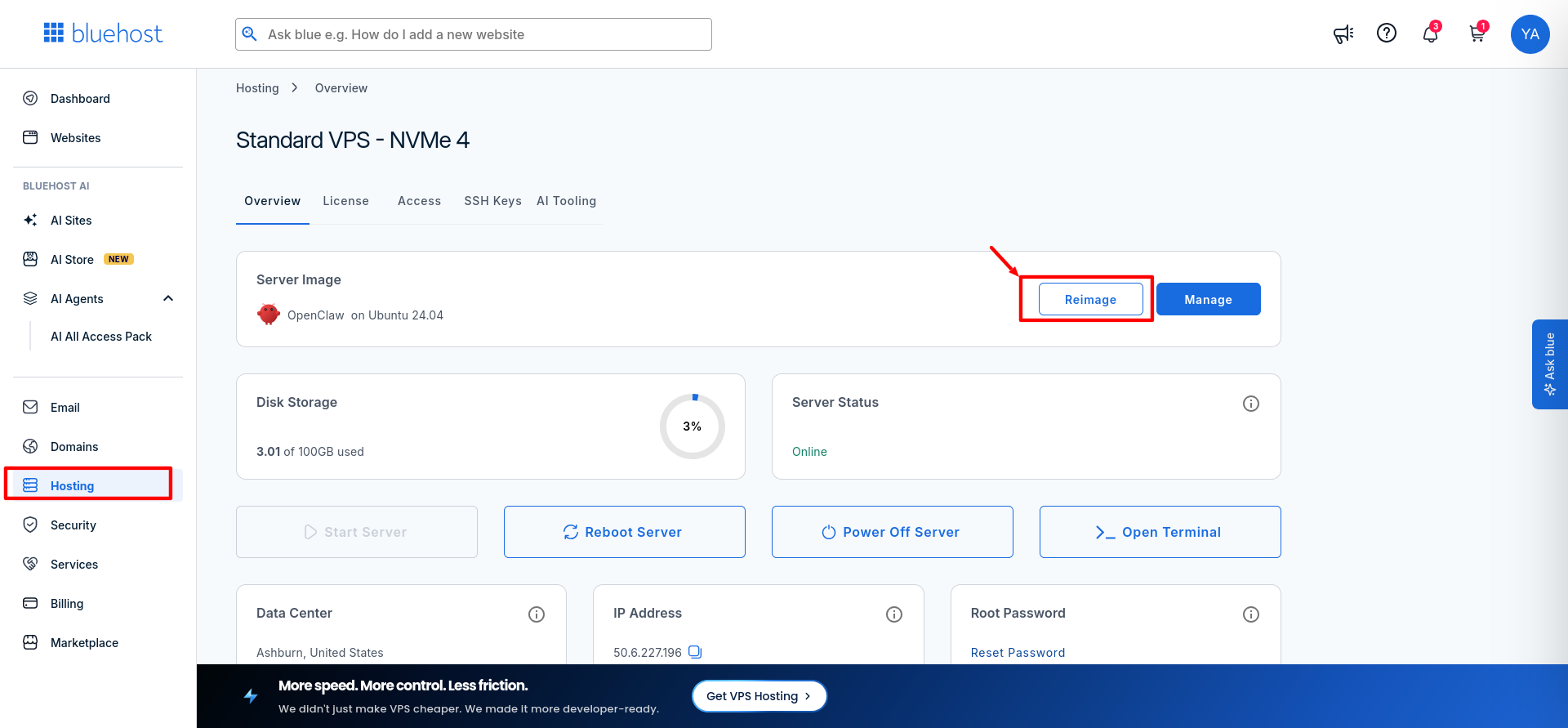Switch to the License tab
1568x728 pixels.
pos(345,201)
